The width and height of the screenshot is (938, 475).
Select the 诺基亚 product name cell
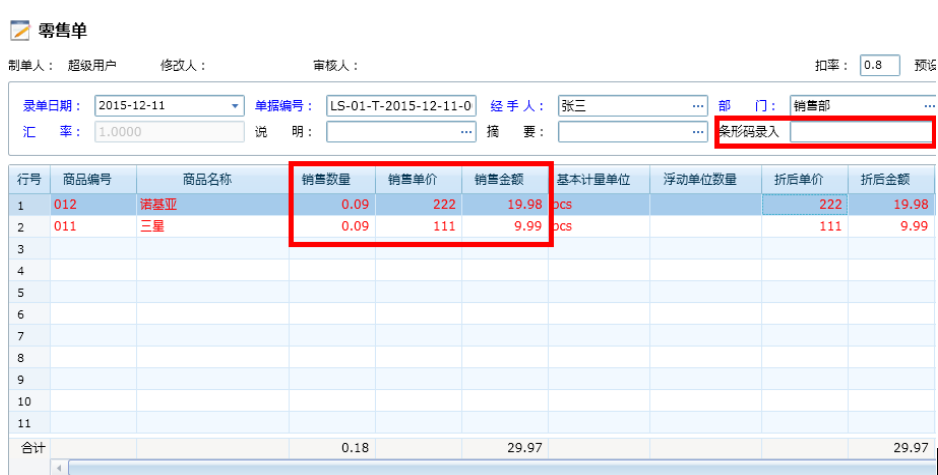coord(212,204)
